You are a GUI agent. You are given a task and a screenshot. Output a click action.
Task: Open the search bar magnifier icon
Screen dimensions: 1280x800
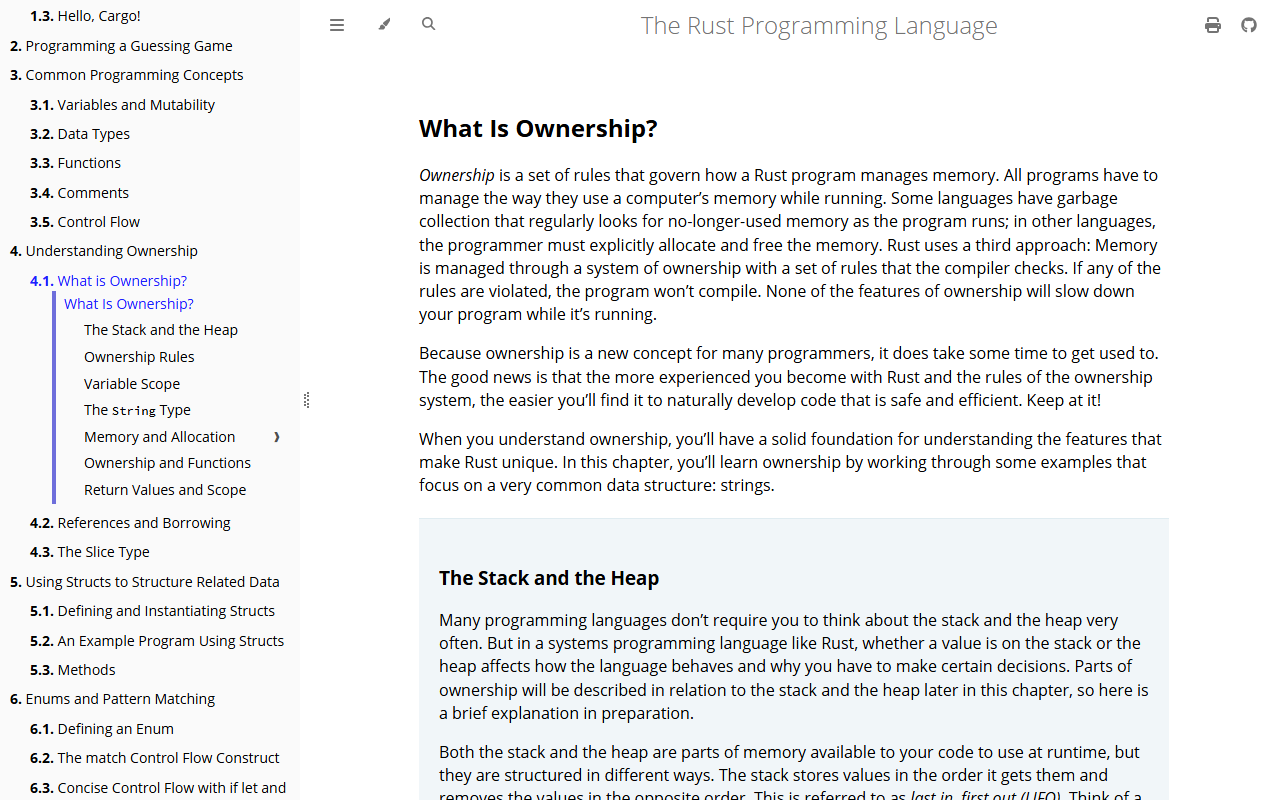pos(429,24)
